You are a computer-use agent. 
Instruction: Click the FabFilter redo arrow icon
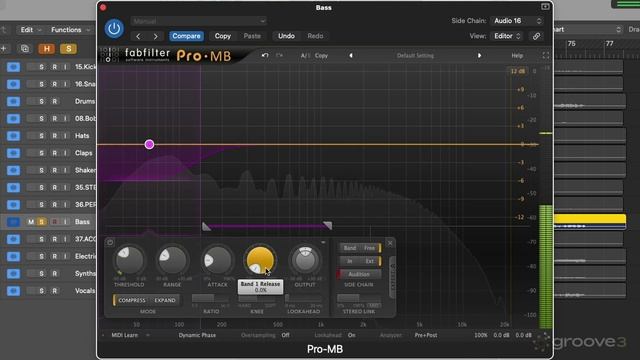279,55
